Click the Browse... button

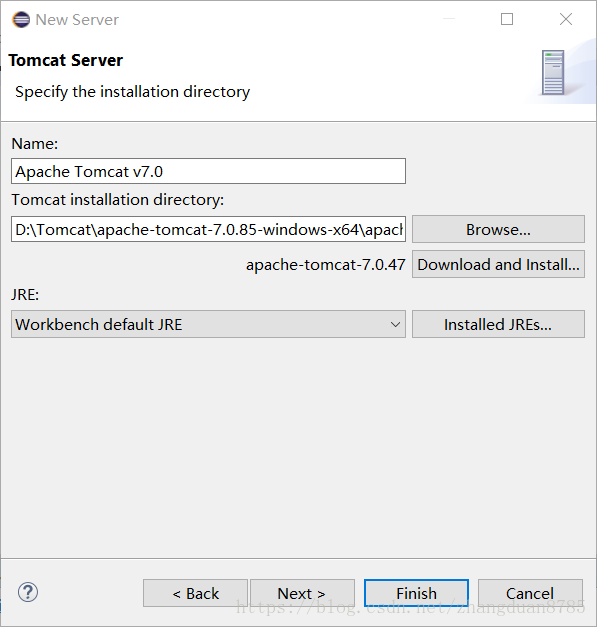click(x=498, y=229)
